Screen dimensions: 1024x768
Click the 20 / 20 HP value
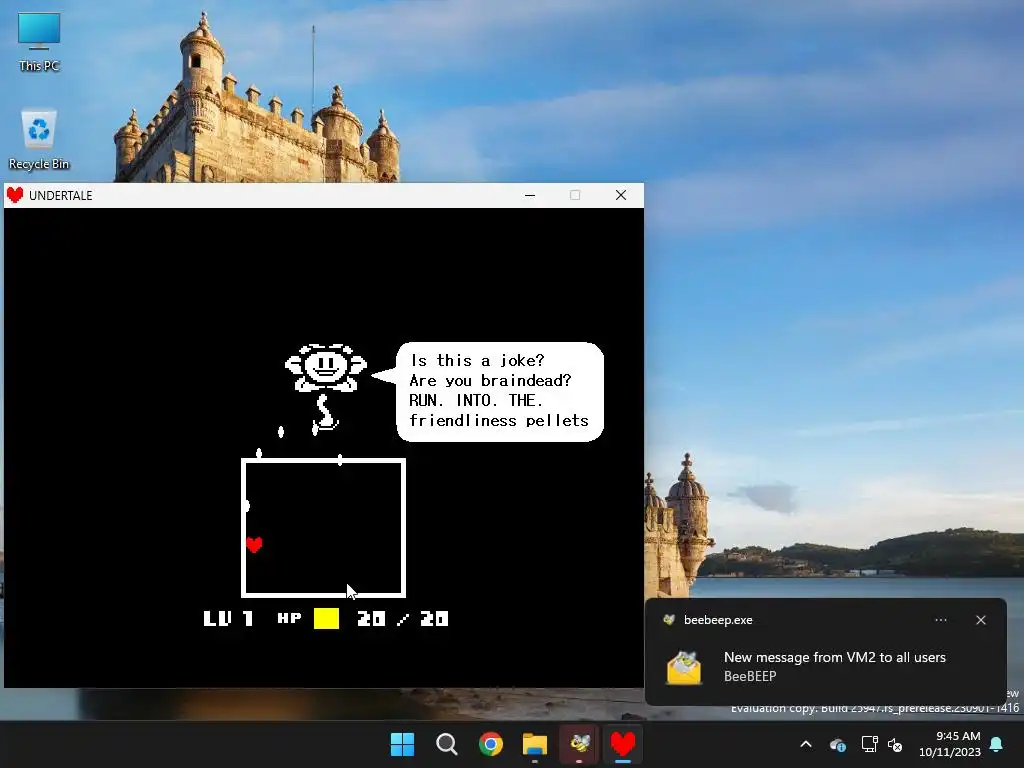point(402,618)
